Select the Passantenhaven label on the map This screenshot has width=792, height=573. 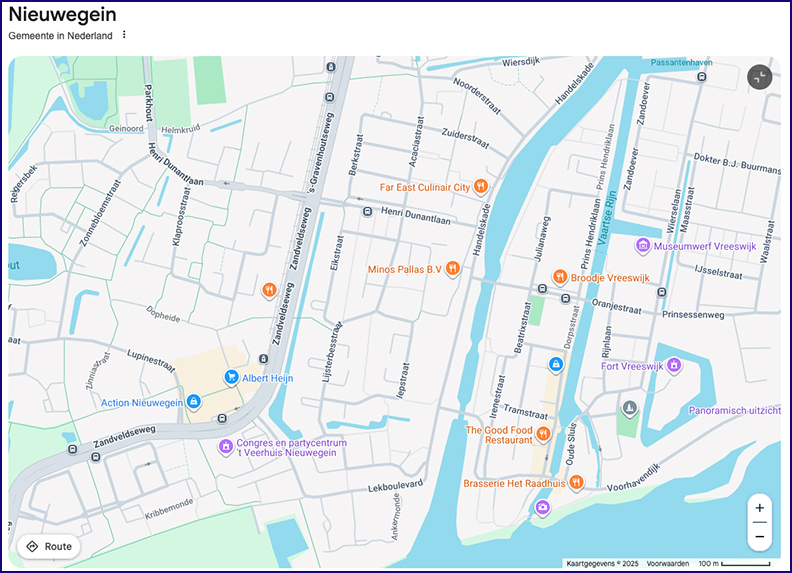click(681, 62)
